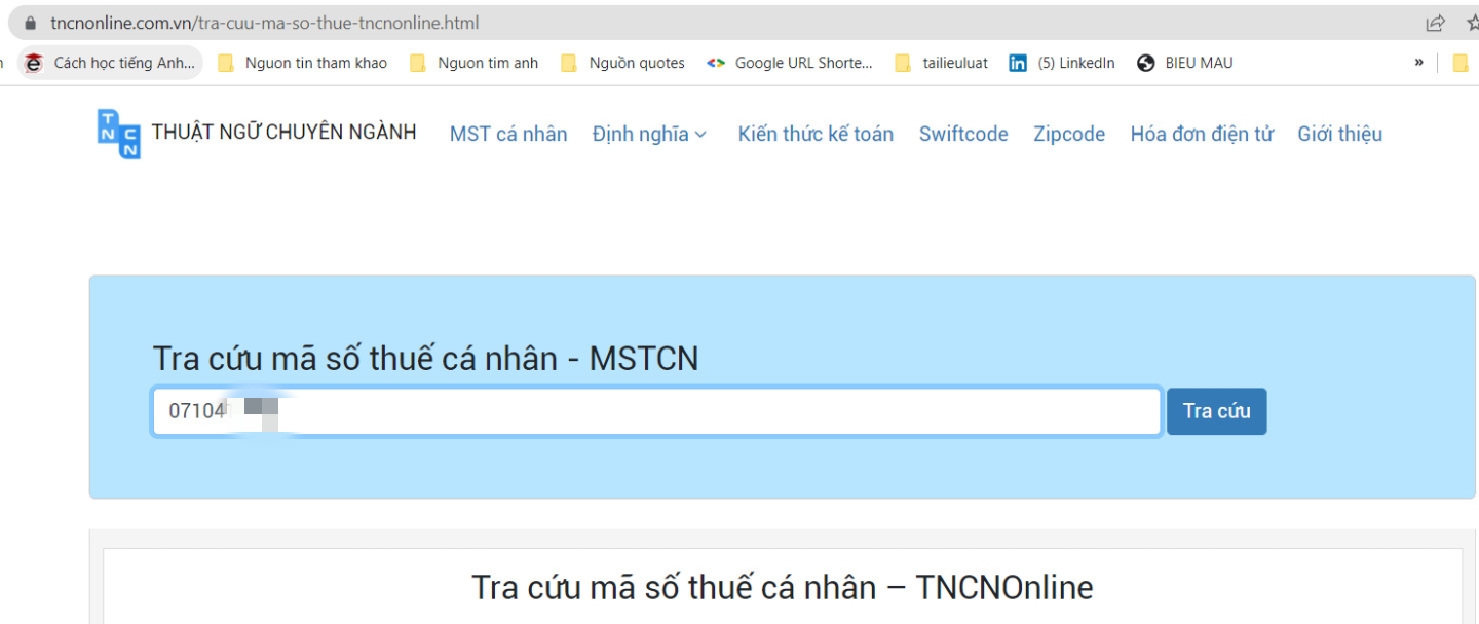
Task: Open the Kiến thức kế toán menu item
Action: click(x=815, y=134)
